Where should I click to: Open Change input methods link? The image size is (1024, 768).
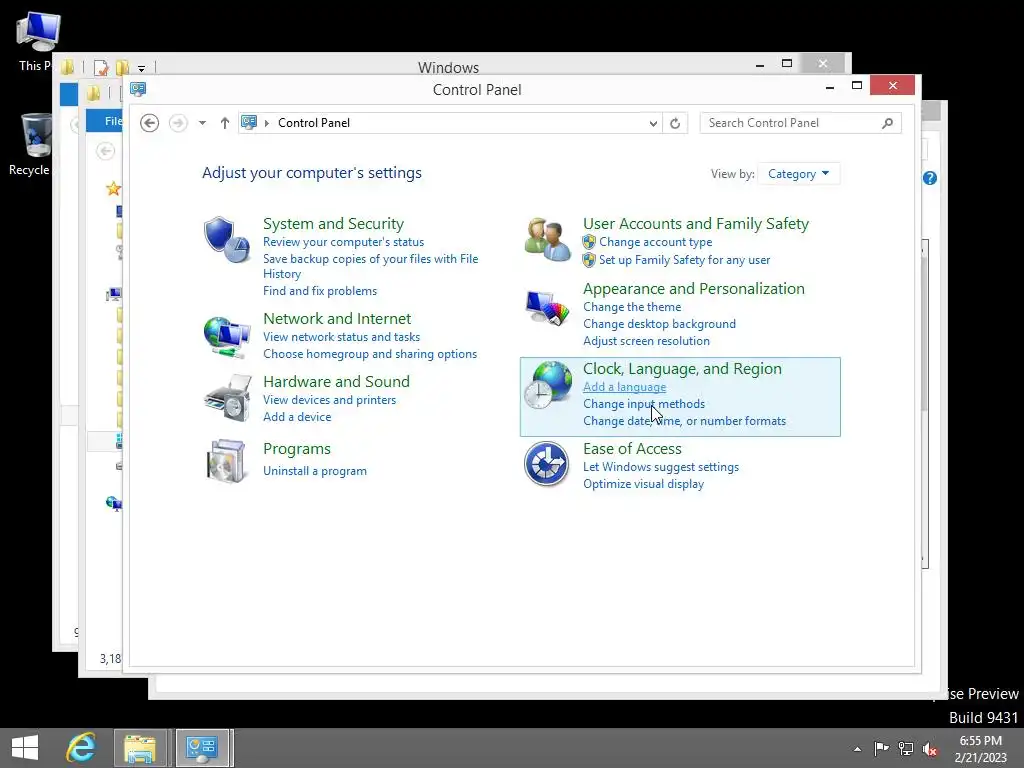(x=644, y=404)
